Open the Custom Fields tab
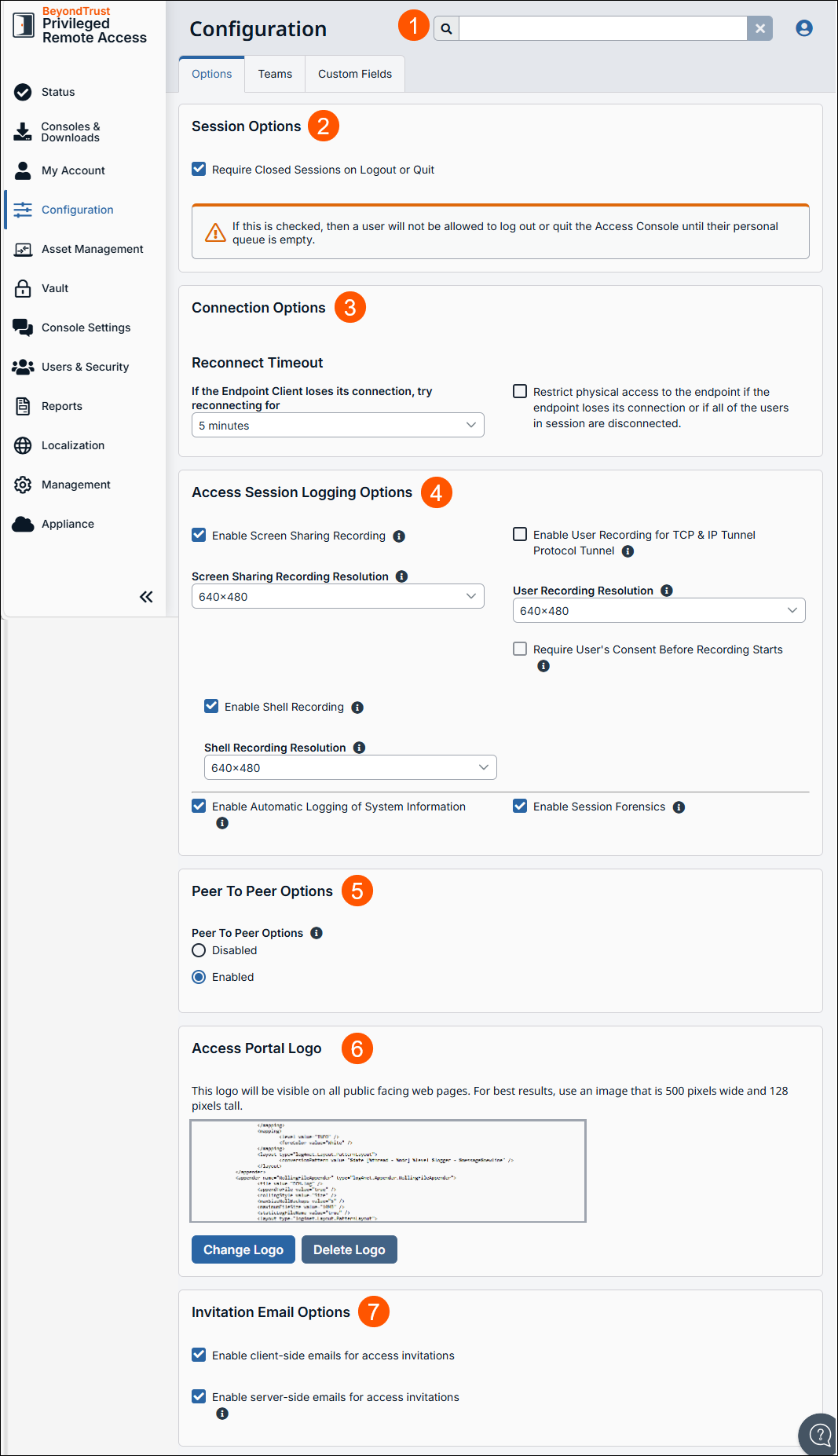The height and width of the screenshot is (1456, 838). [x=354, y=74]
